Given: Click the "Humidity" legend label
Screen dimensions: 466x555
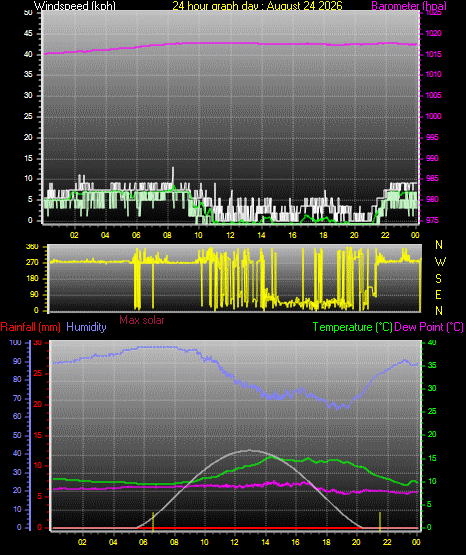Looking at the screenshot, I should [86, 327].
